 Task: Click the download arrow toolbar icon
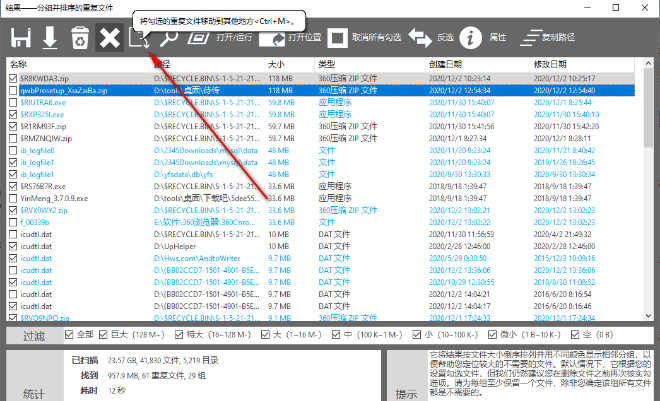point(50,38)
